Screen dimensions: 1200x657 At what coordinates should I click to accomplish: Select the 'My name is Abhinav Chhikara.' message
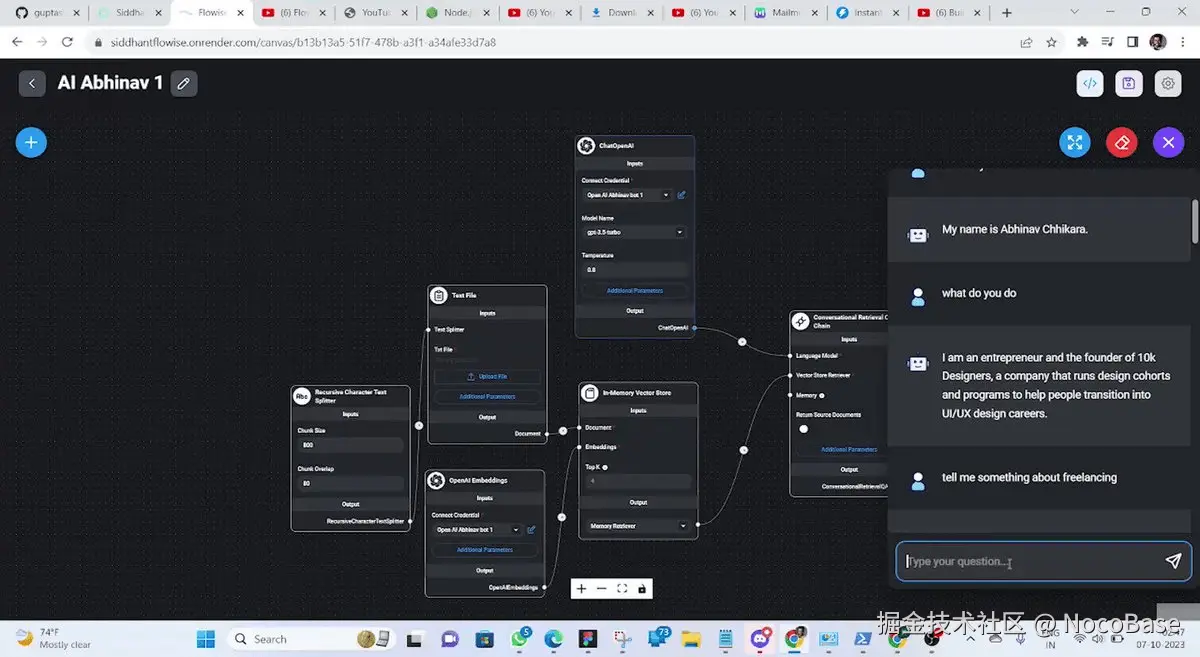click(x=1014, y=229)
